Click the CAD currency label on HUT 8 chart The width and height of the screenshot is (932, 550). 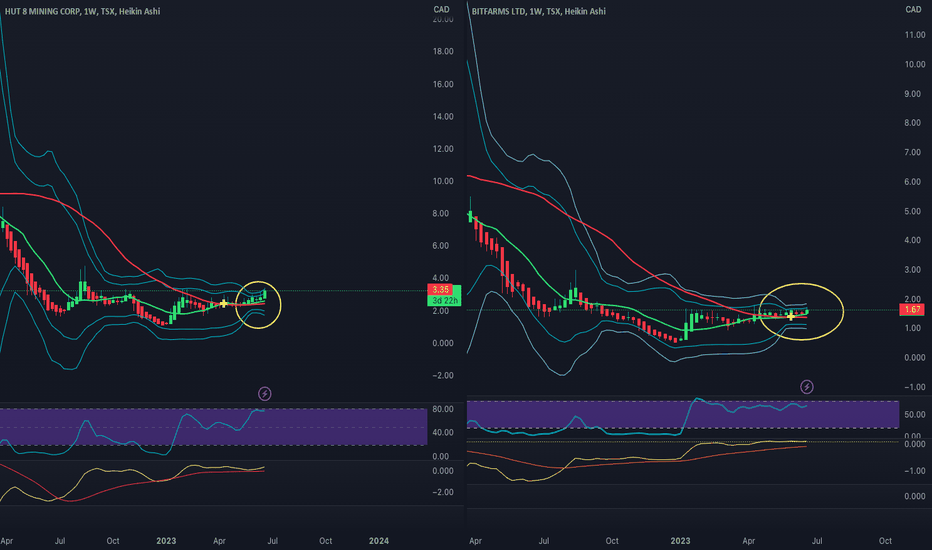click(x=442, y=10)
